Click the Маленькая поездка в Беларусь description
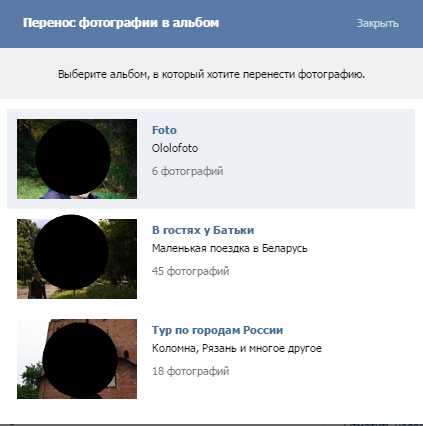This screenshot has width=423, height=426. click(229, 248)
